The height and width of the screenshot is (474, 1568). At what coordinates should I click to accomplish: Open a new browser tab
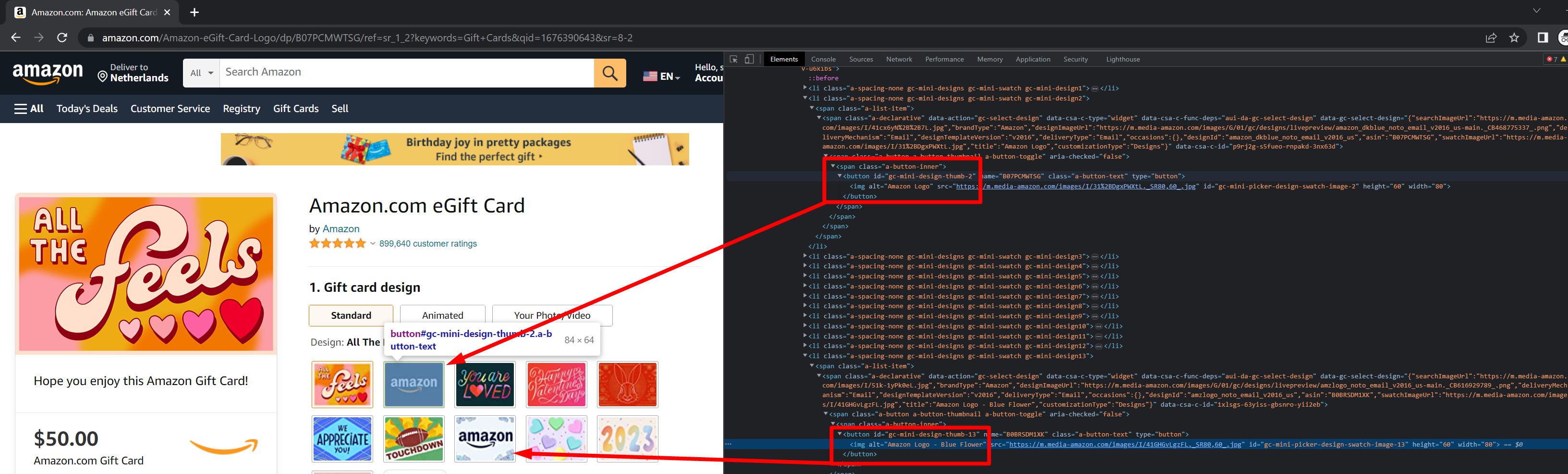pos(194,12)
